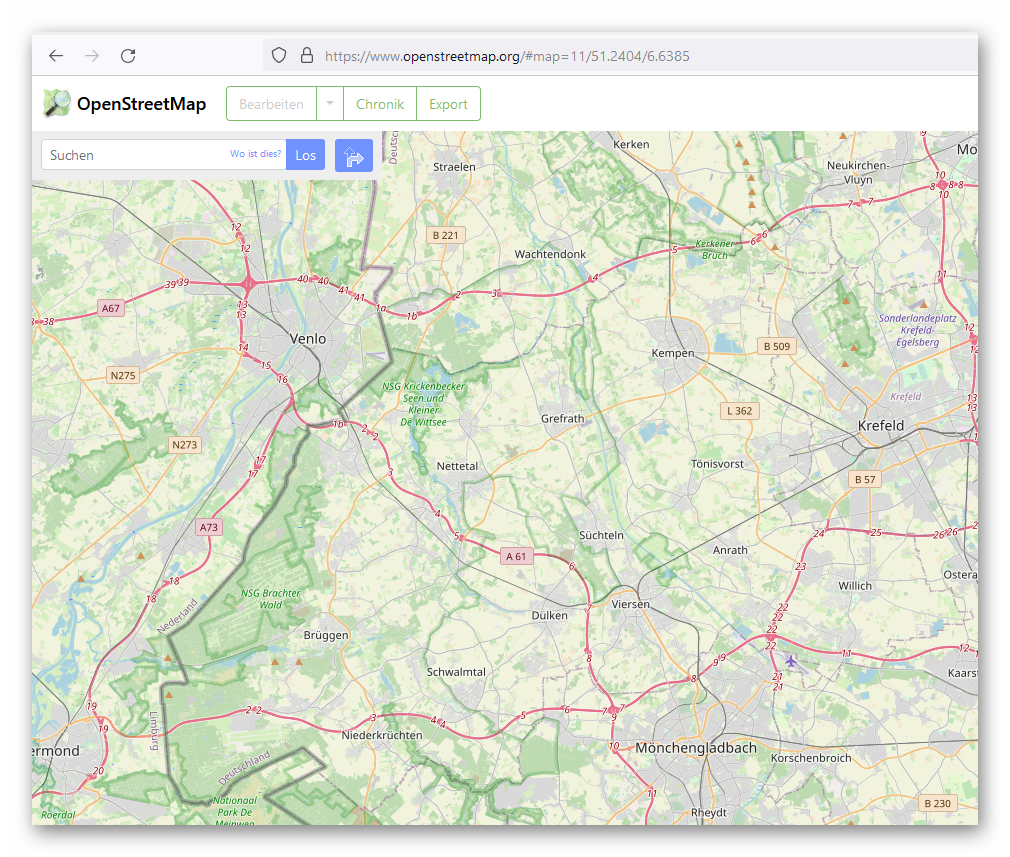The image size is (1010, 857).
Task: Click the browser back arrow
Action: (56, 55)
